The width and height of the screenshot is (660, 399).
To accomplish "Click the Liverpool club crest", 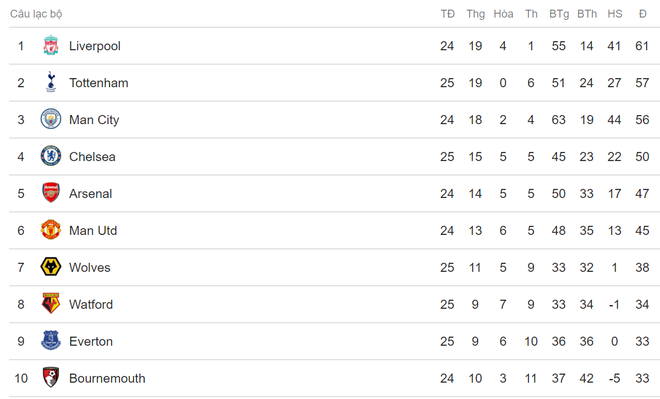I will [x=51, y=45].
